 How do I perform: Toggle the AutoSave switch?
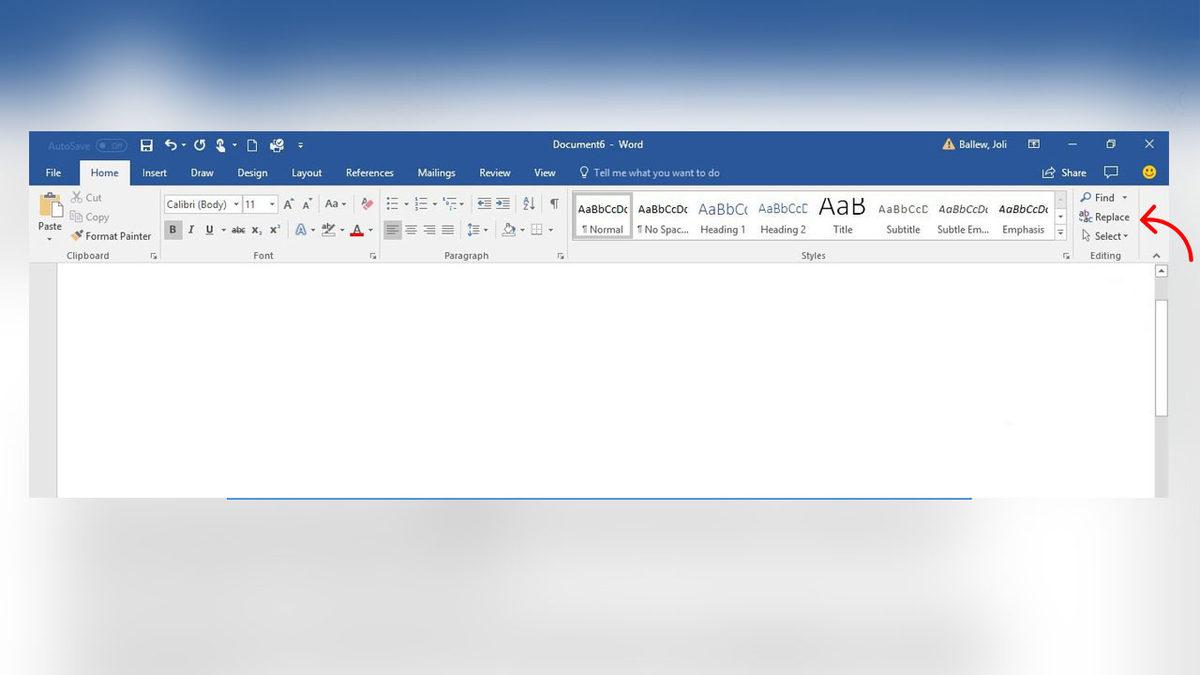click(110, 146)
